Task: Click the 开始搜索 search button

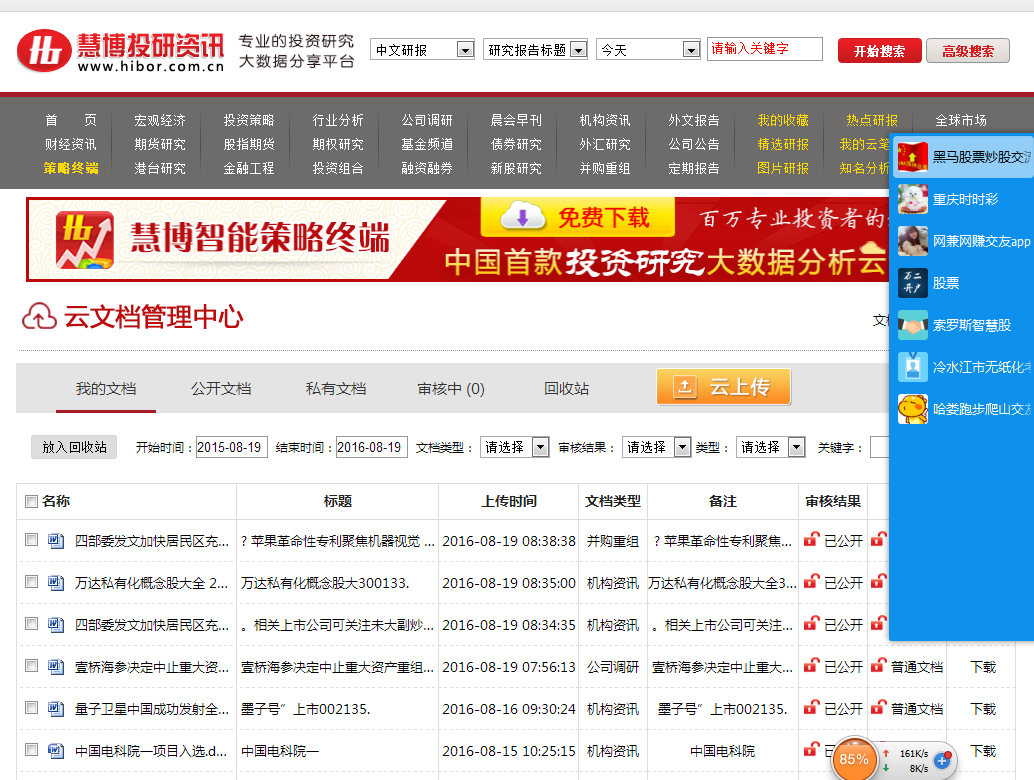Action: pyautogui.click(x=878, y=48)
